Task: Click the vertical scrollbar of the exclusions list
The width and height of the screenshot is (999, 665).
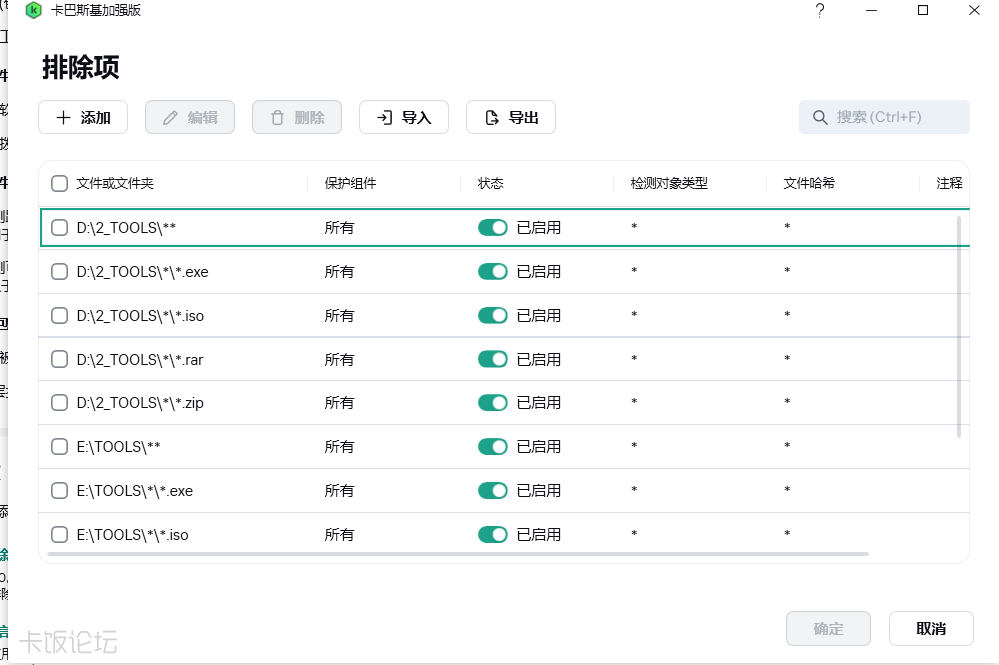Action: click(959, 327)
